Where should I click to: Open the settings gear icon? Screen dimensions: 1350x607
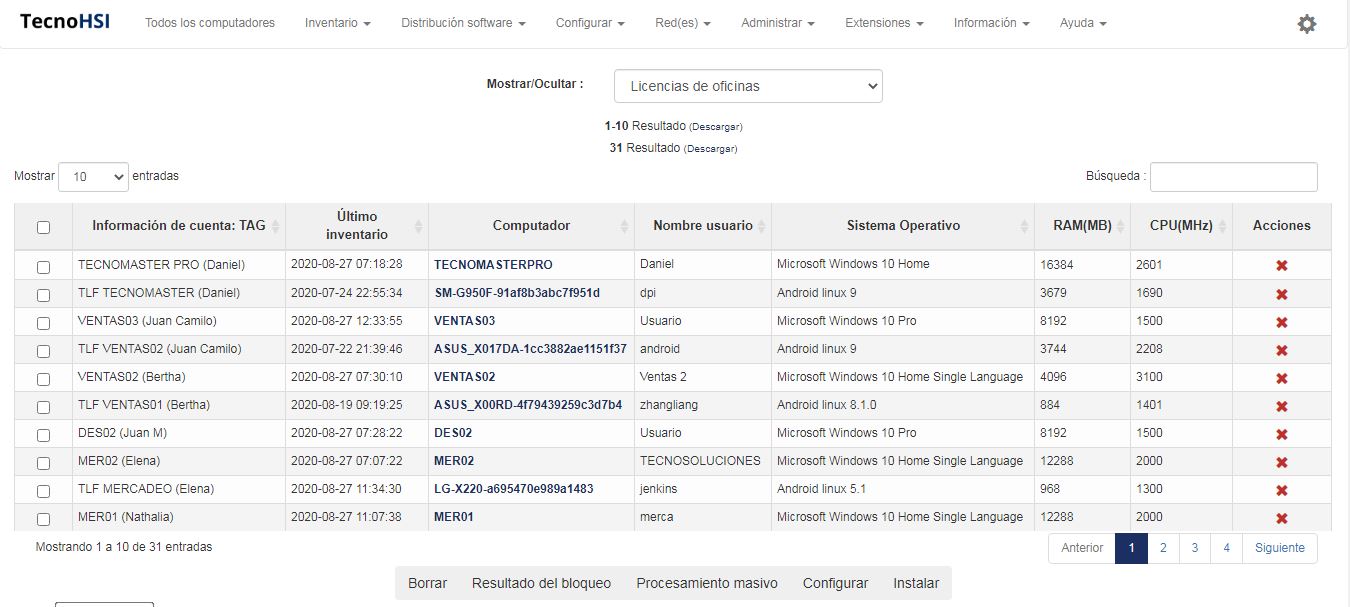coord(1306,24)
